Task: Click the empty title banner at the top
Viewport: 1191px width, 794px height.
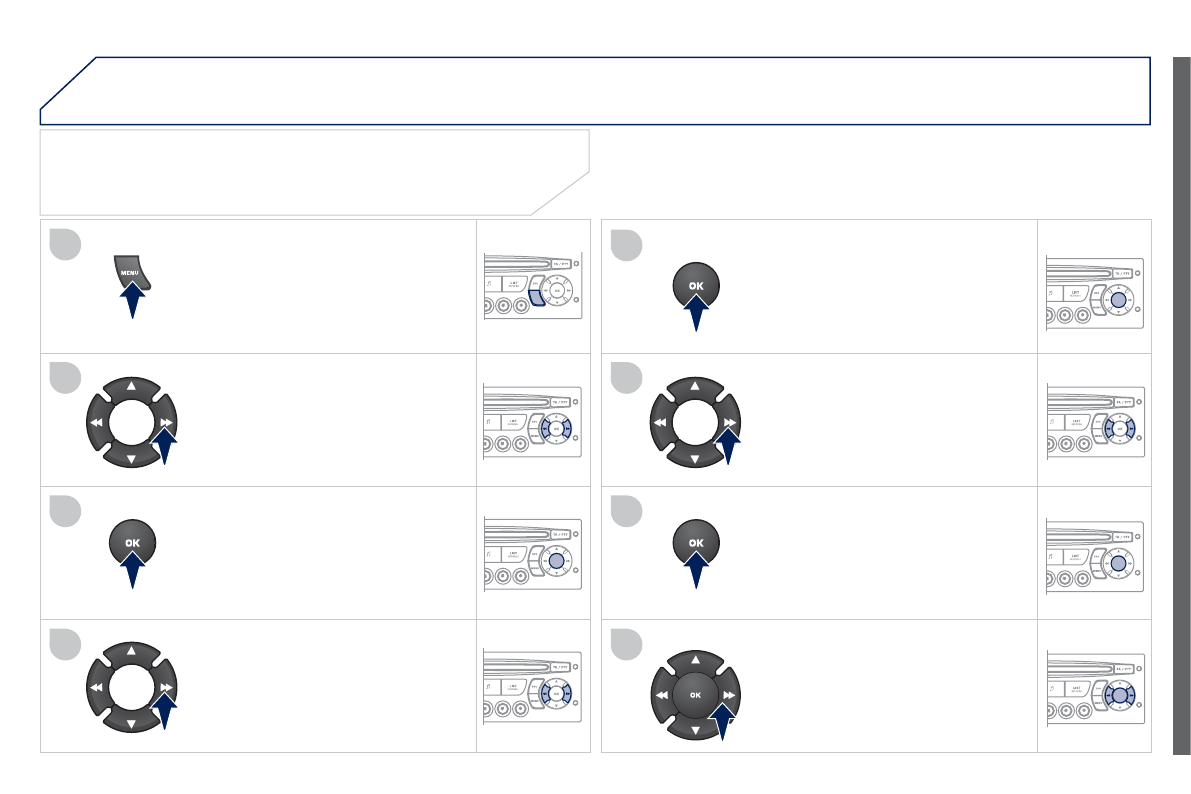Action: (600, 90)
